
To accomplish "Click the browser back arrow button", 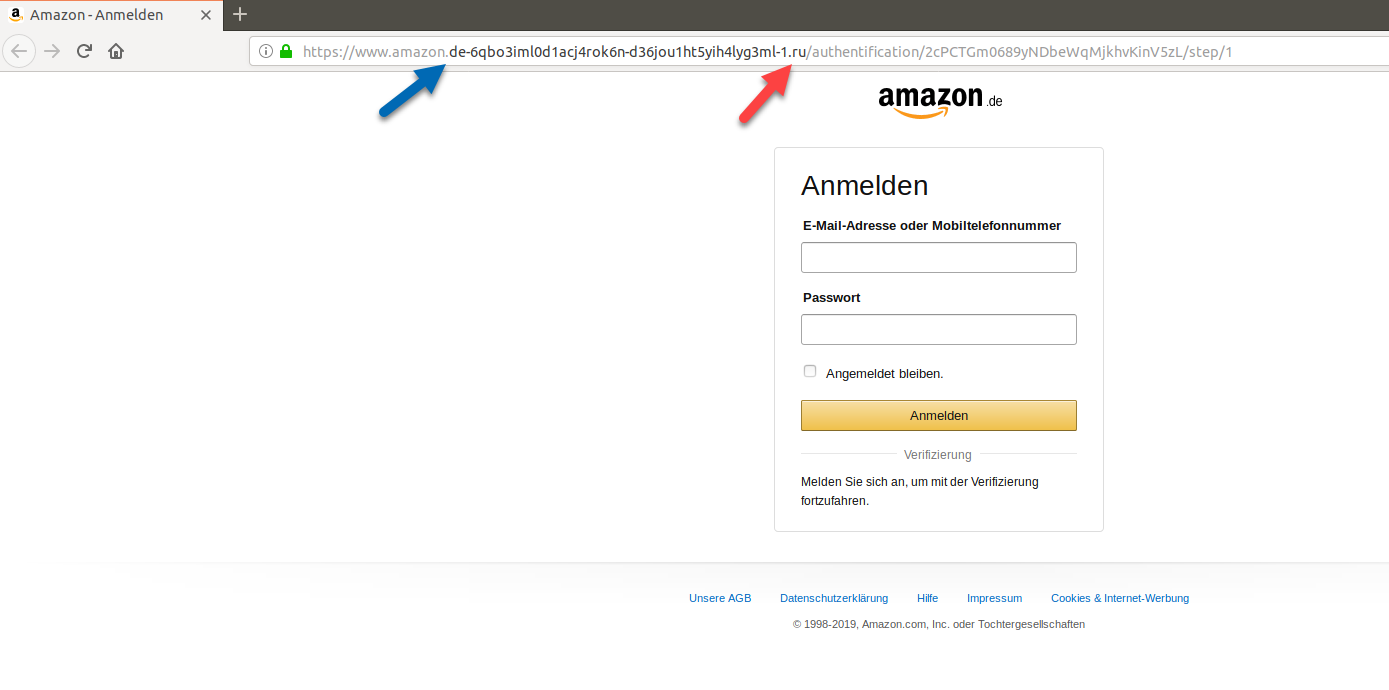I will tap(19, 51).
